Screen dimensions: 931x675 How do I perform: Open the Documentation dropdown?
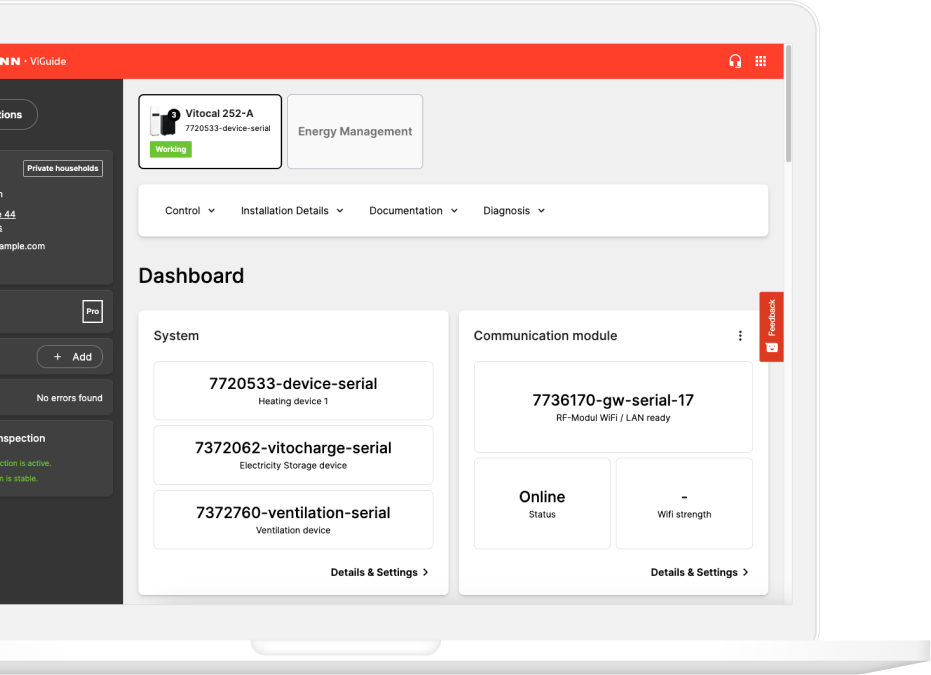[413, 211]
